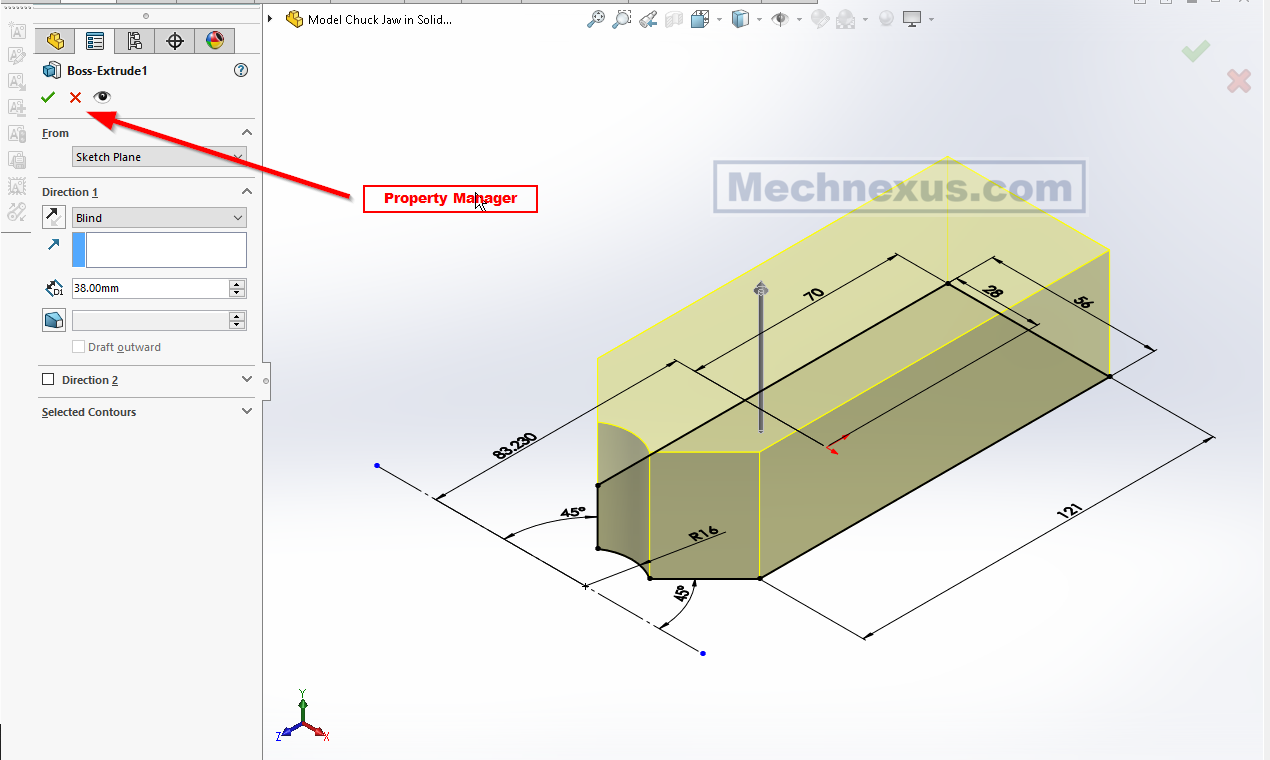Screen dimensions: 1270x760
Task: Expand the flyout tree arrow beside Model Chuck Jaw
Action: coord(271,19)
